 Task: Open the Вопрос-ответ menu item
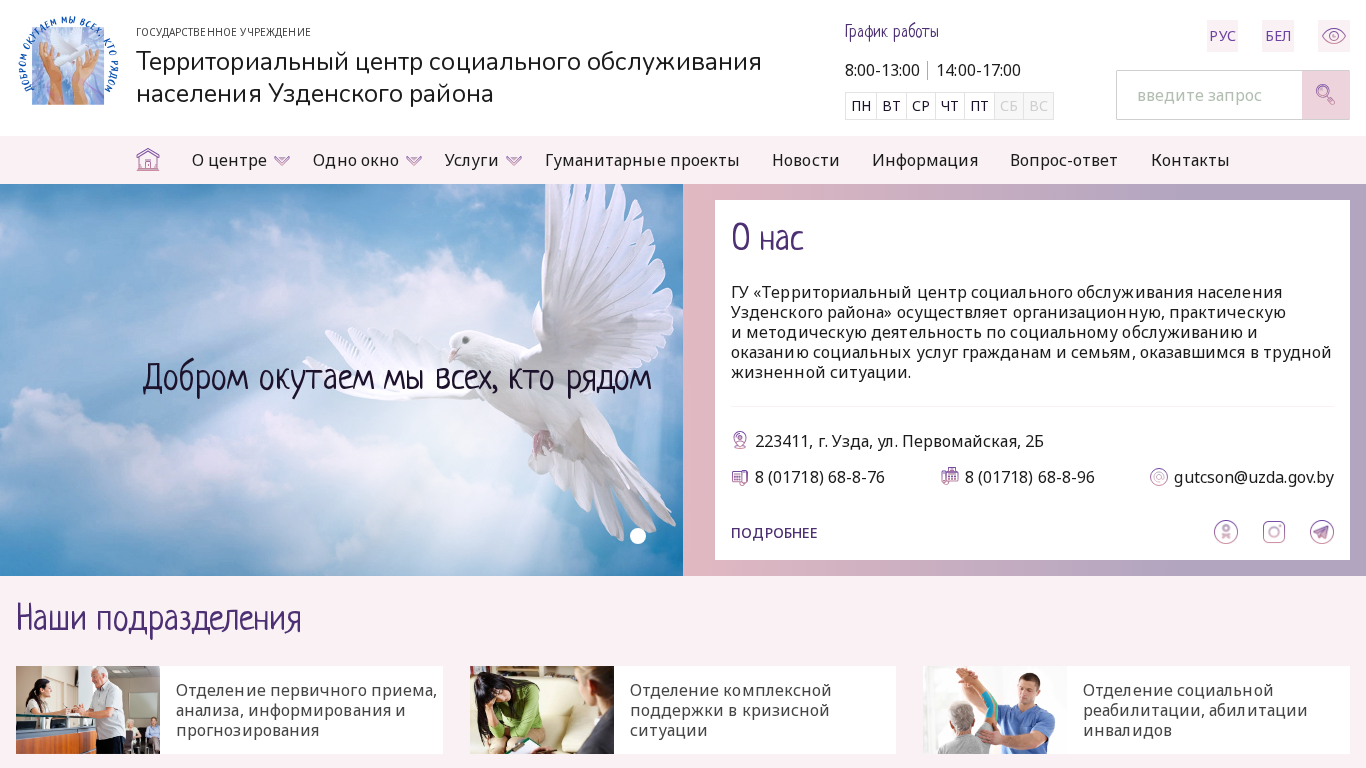[1064, 160]
